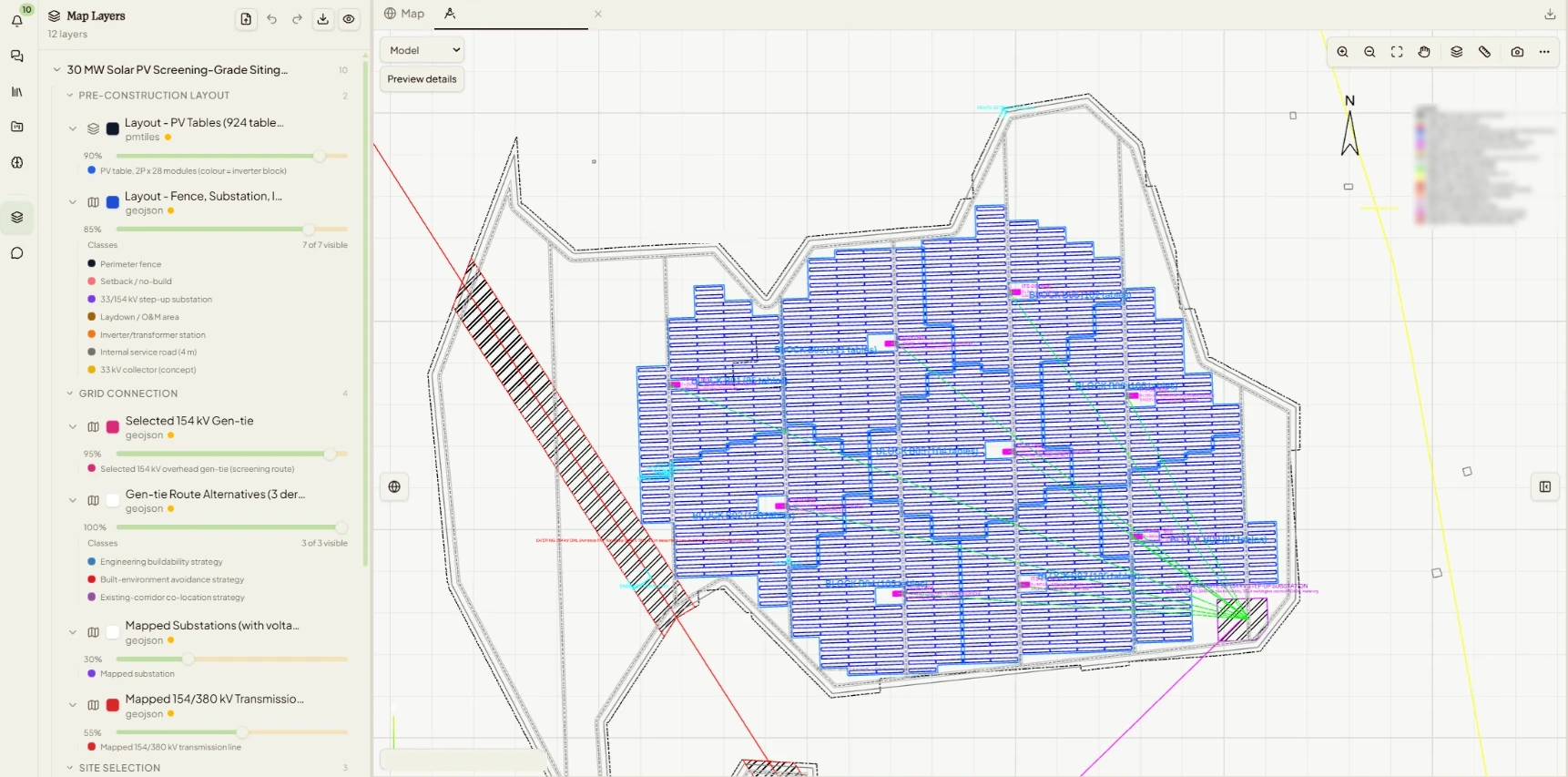
Task: Open the library icon in sidebar
Action: [17, 92]
